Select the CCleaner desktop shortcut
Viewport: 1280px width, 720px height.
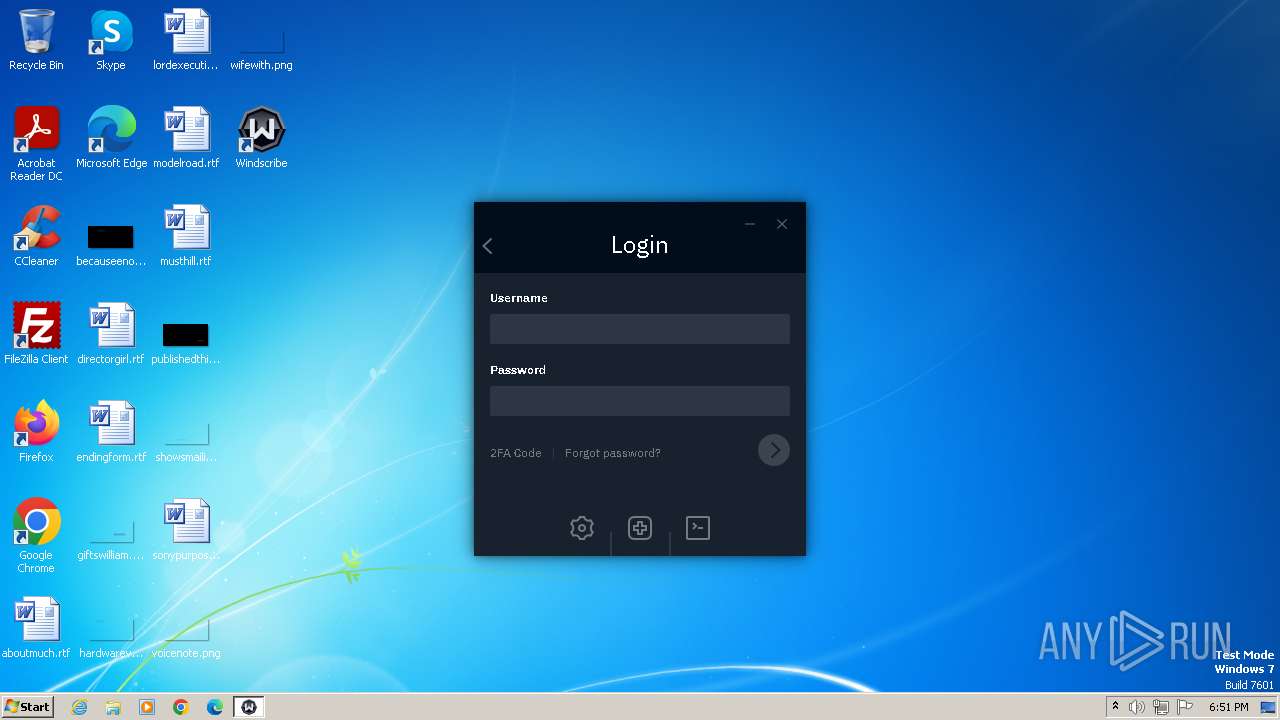click(x=36, y=236)
